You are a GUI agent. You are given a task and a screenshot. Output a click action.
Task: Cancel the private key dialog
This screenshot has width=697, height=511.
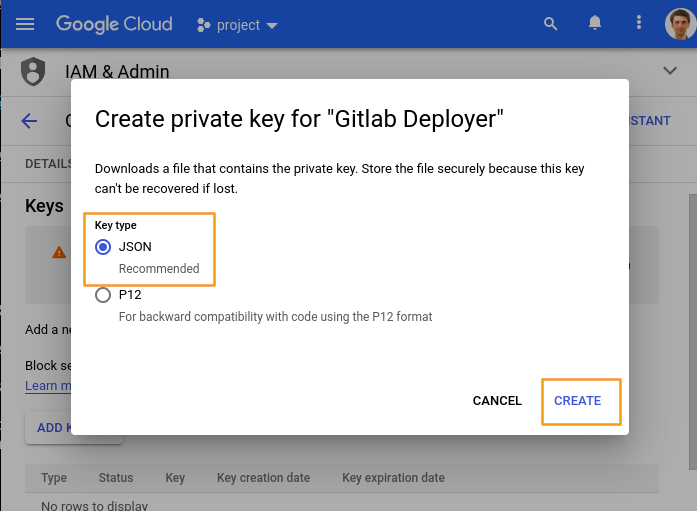click(x=497, y=401)
